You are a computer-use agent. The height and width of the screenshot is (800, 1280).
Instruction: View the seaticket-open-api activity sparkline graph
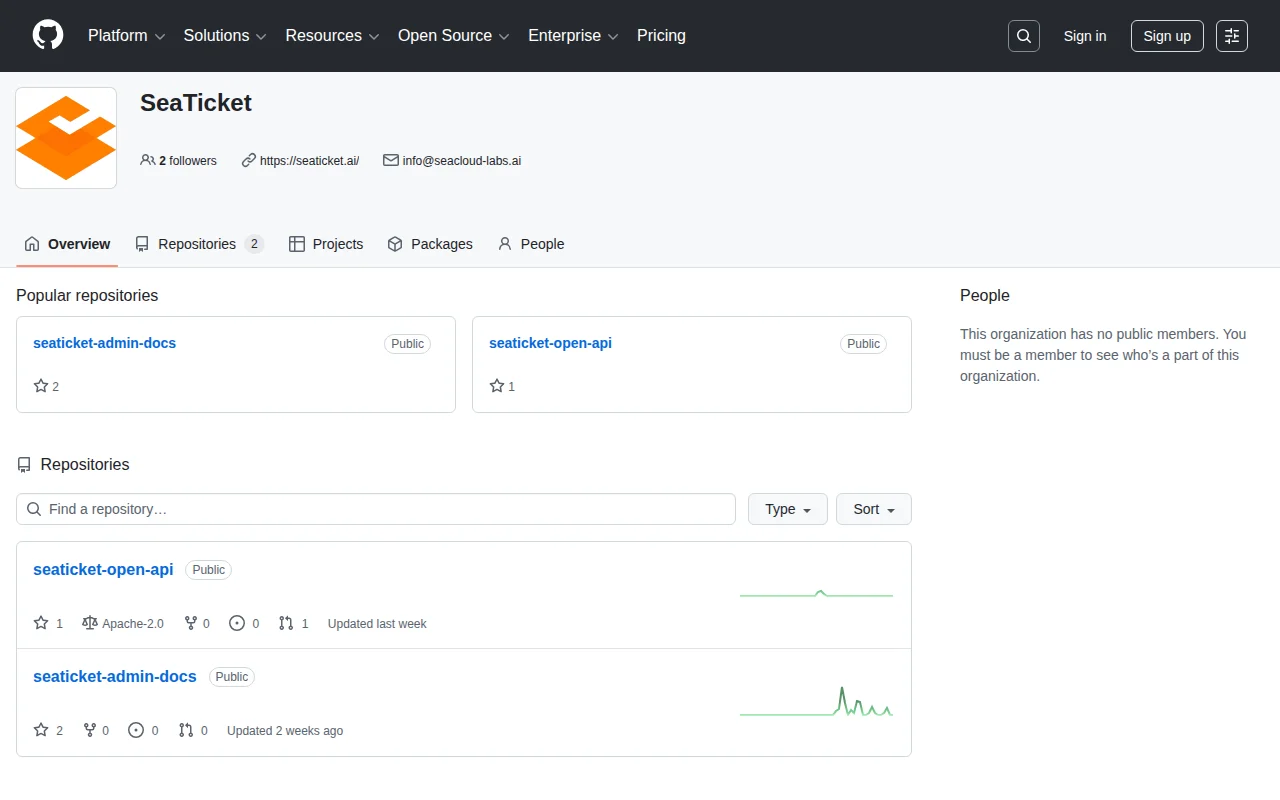tap(816, 594)
